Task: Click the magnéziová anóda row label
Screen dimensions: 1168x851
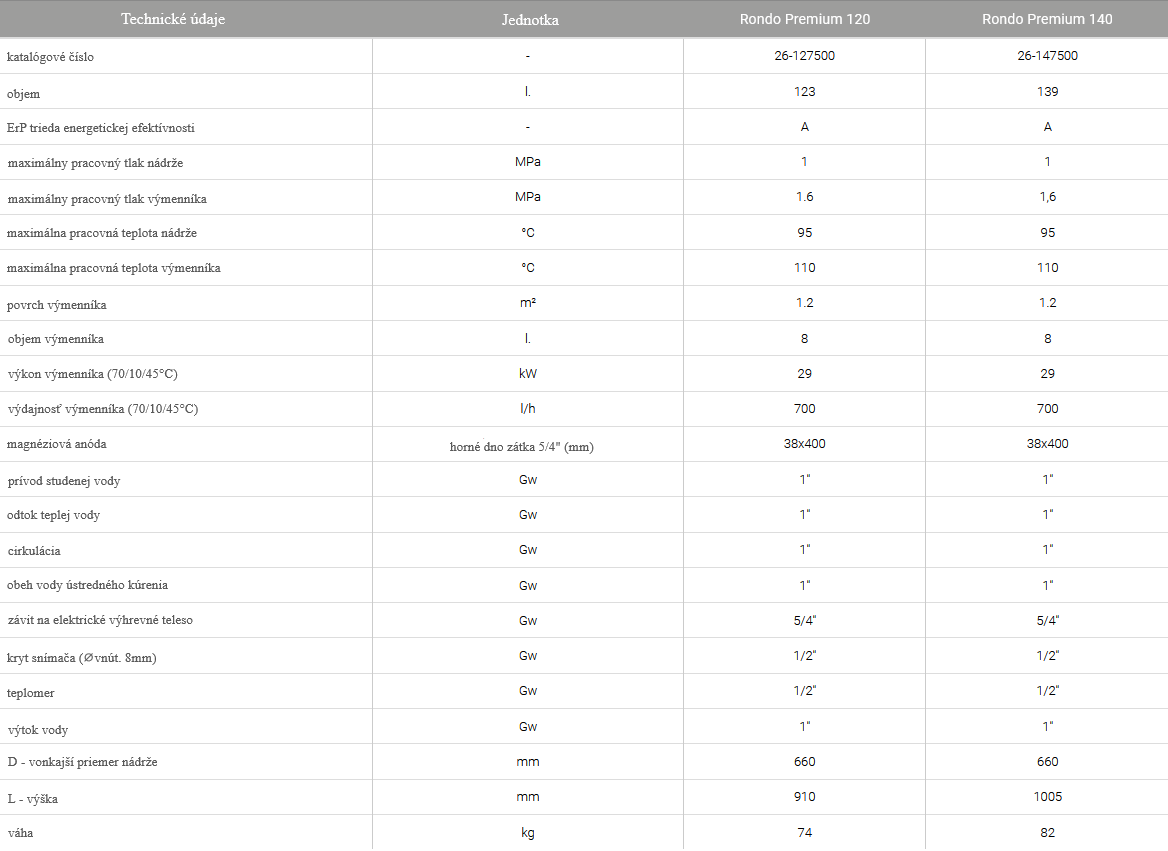Action: (57, 444)
